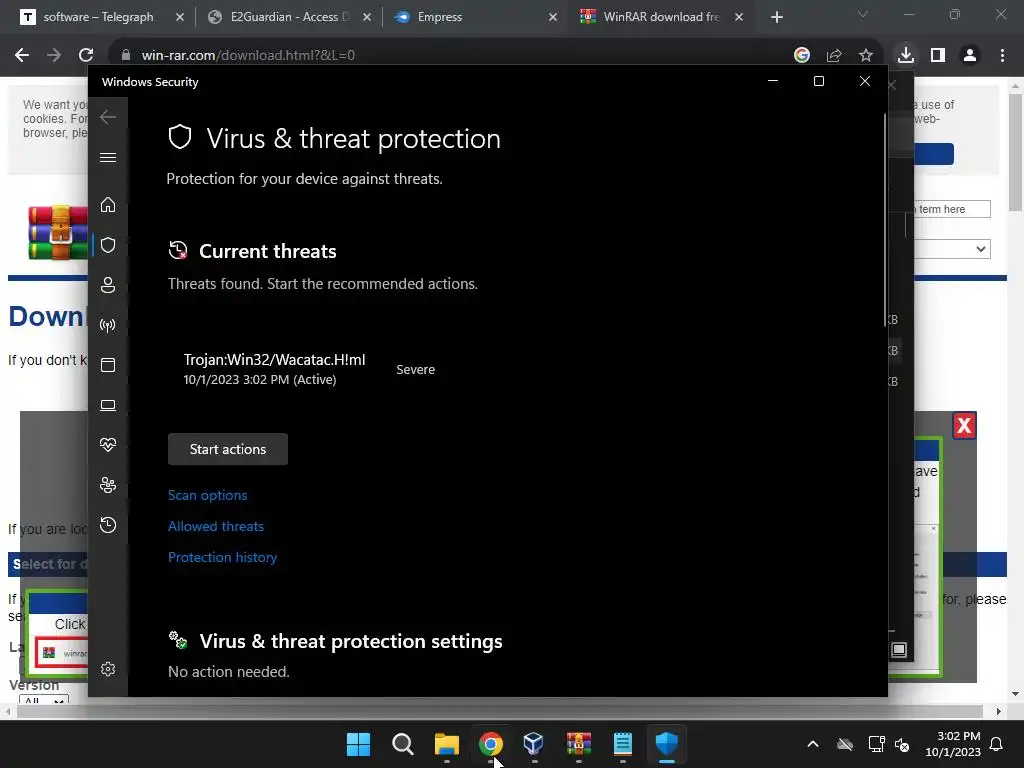Open File Explorer from taskbar

[x=447, y=744]
